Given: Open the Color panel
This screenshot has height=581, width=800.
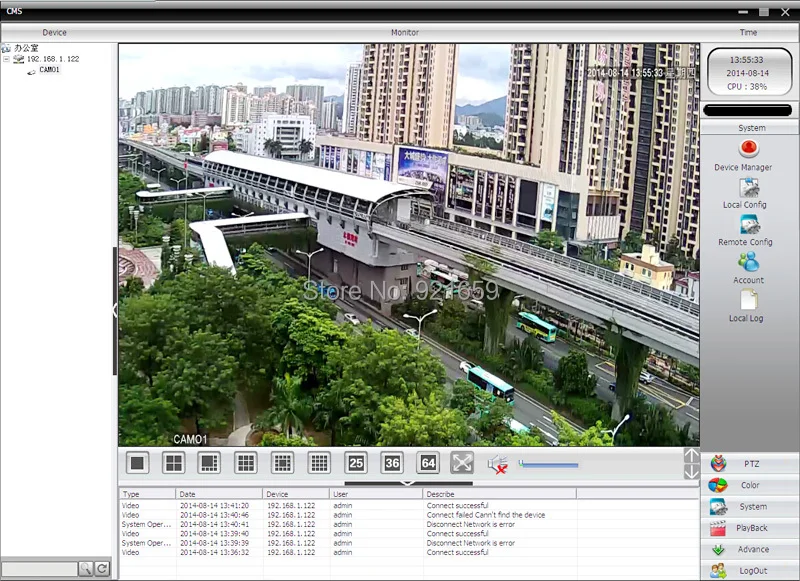Looking at the screenshot, I should coord(750,485).
